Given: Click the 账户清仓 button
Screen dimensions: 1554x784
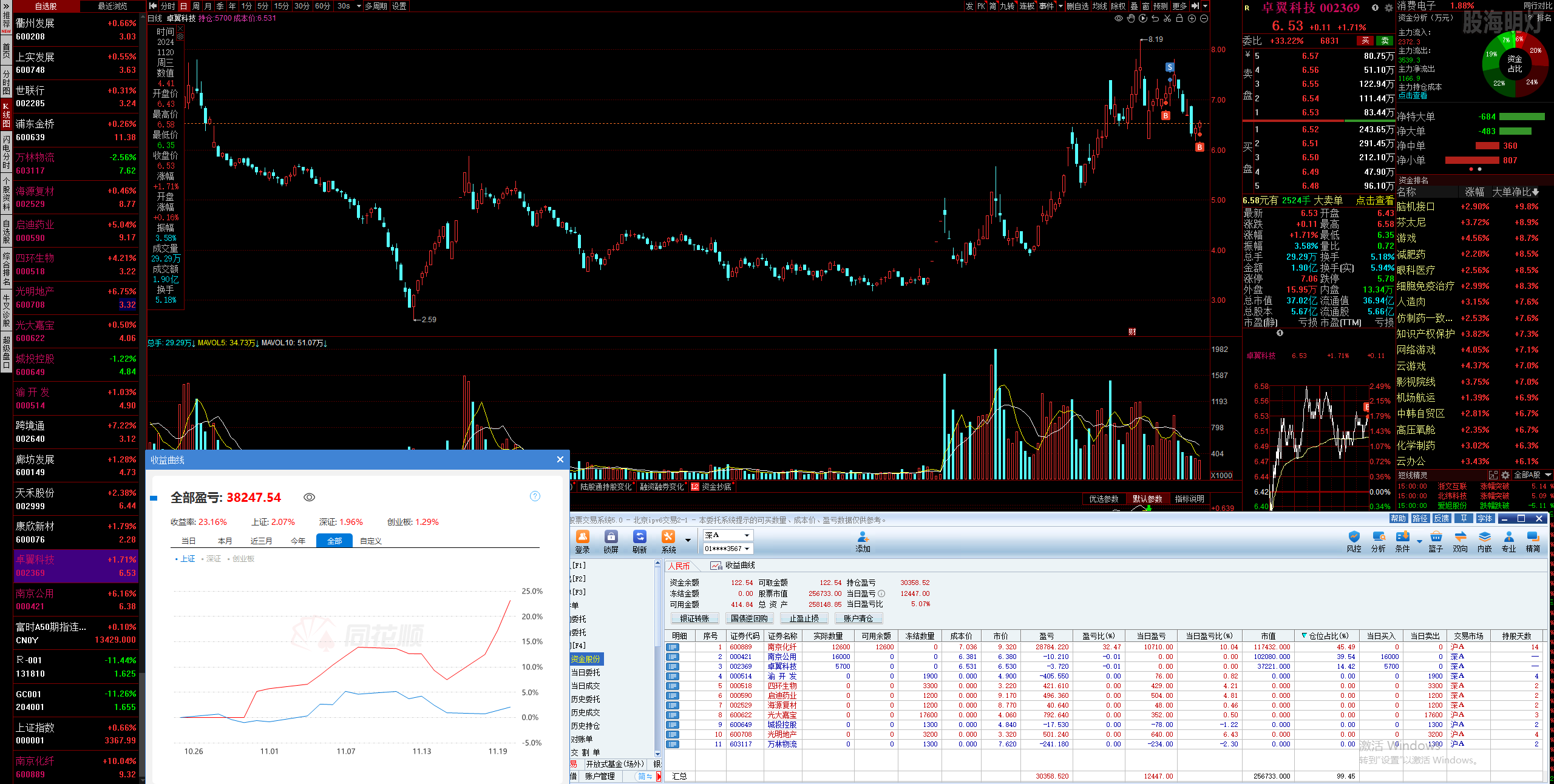Looking at the screenshot, I should tap(858, 618).
